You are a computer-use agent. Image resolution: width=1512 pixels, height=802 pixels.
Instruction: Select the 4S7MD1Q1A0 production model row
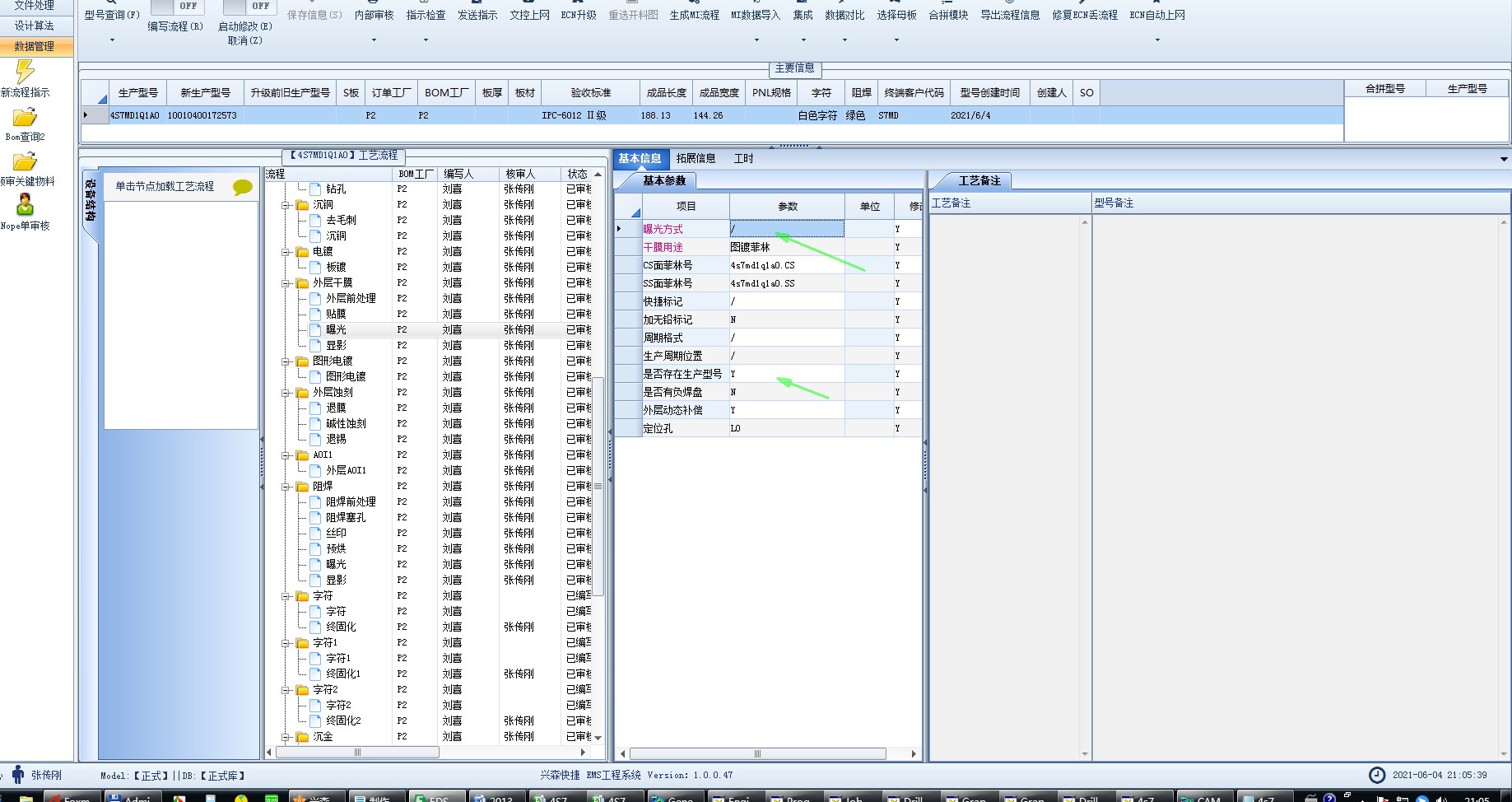tap(712, 116)
